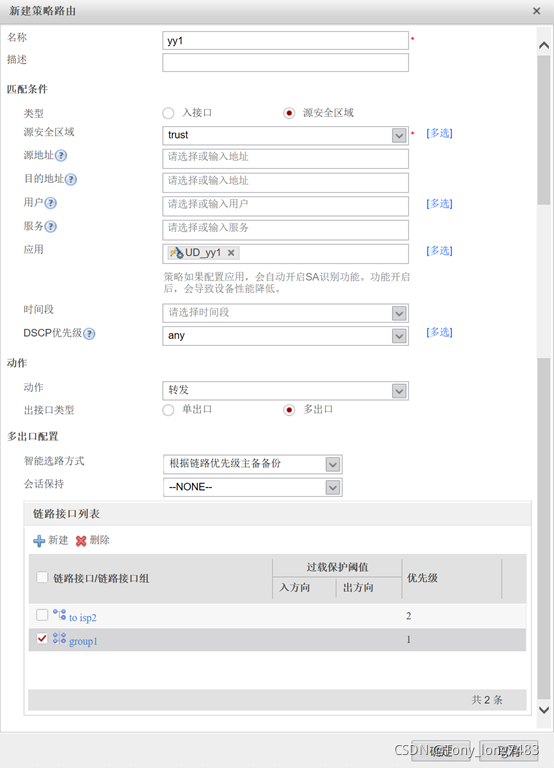554x768 pixels.
Task: Click 多选 link beside DSCP优先级
Action: click(439, 332)
